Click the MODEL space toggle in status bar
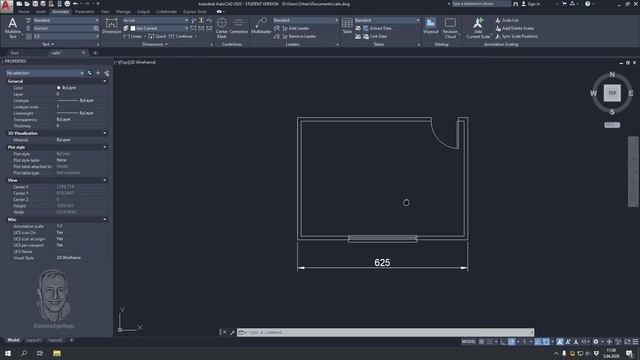The width and height of the screenshot is (640, 360). pos(469,342)
